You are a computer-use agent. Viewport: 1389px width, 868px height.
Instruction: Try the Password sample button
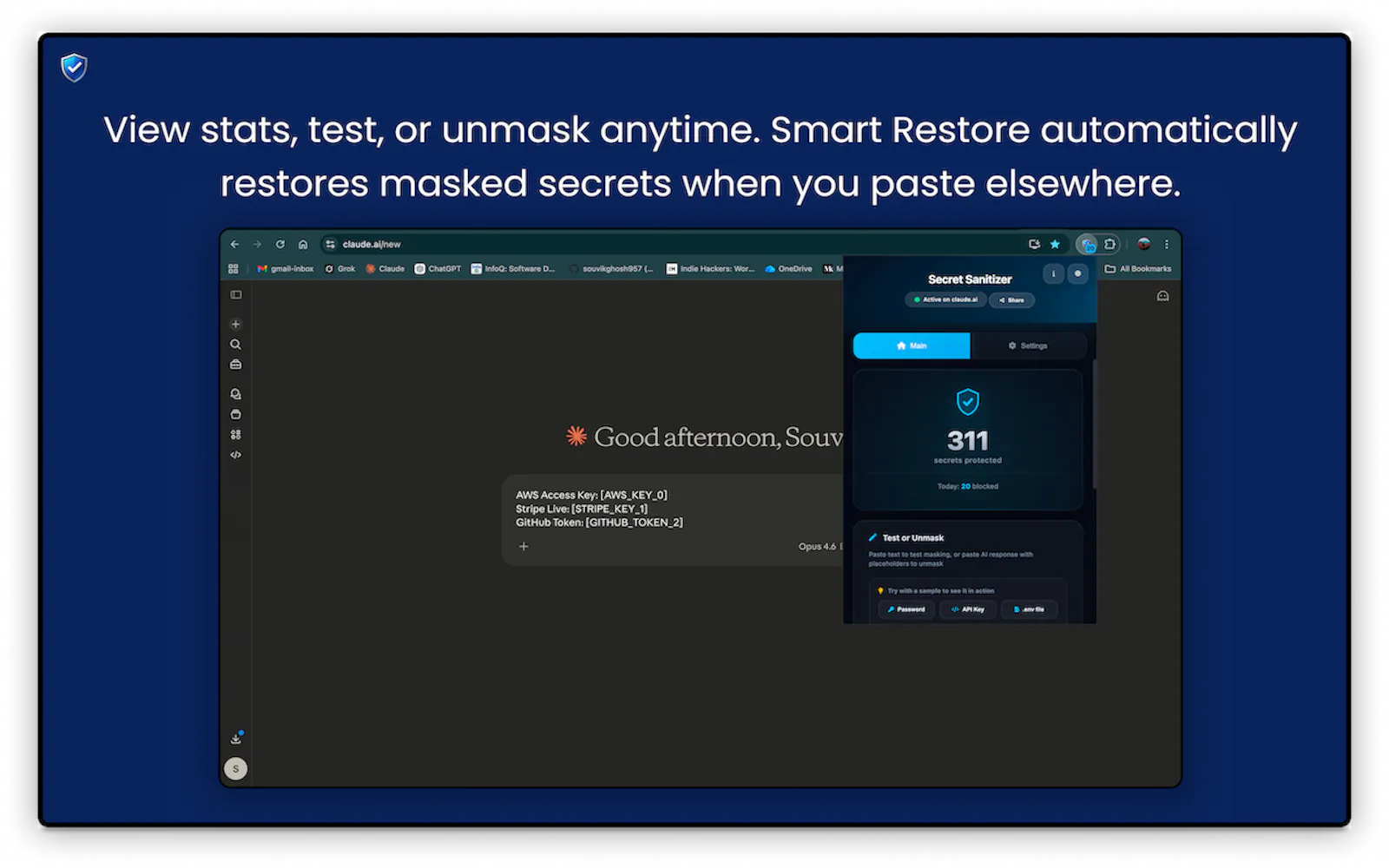(906, 609)
